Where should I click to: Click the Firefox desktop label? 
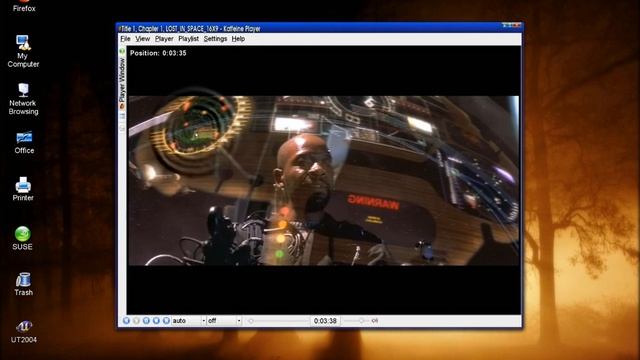coord(24,8)
